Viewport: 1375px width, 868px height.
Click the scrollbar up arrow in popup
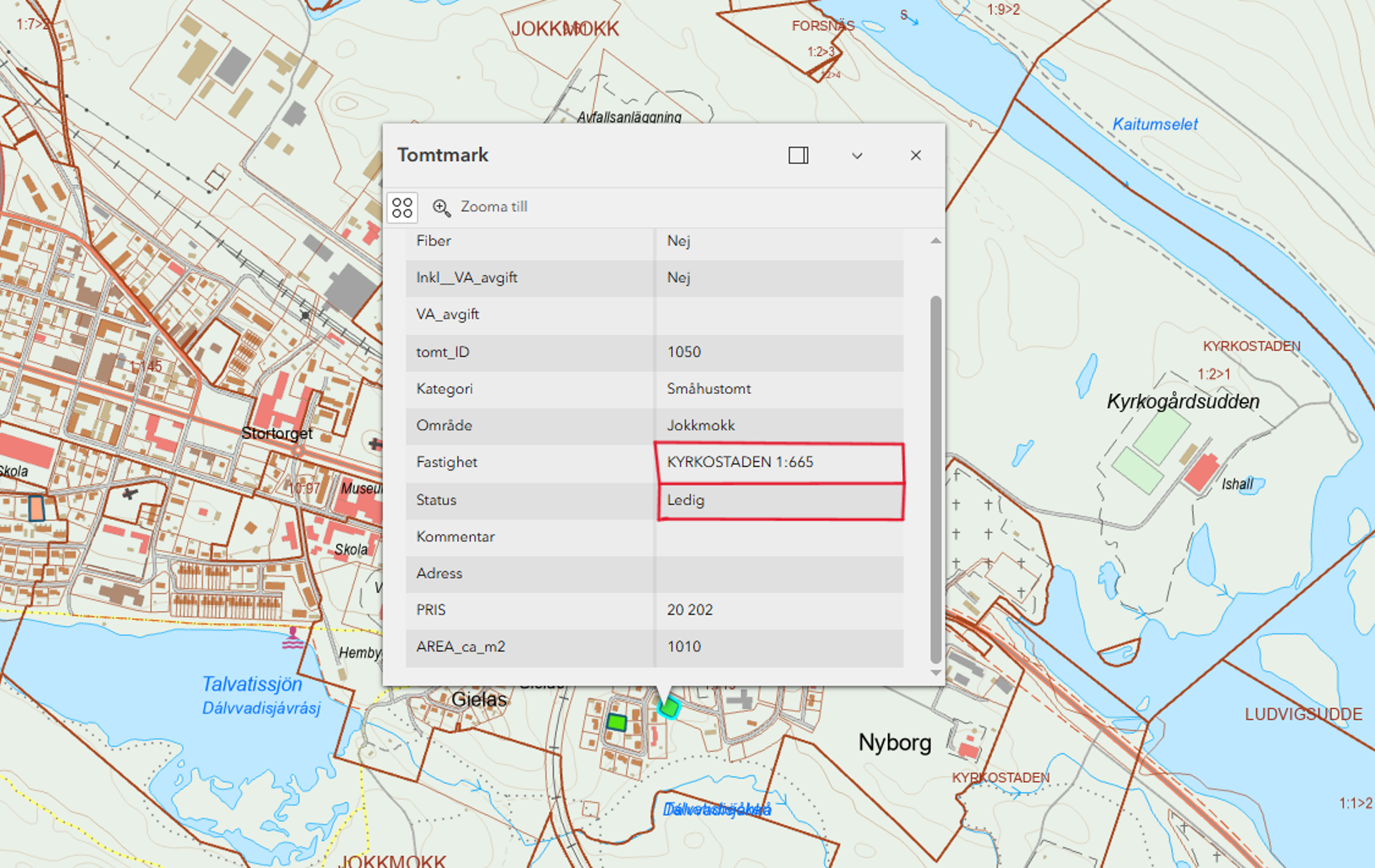(935, 241)
